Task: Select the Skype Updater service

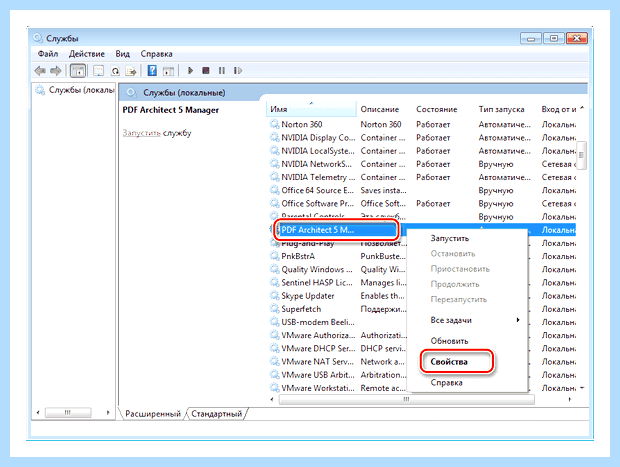Action: (x=308, y=296)
